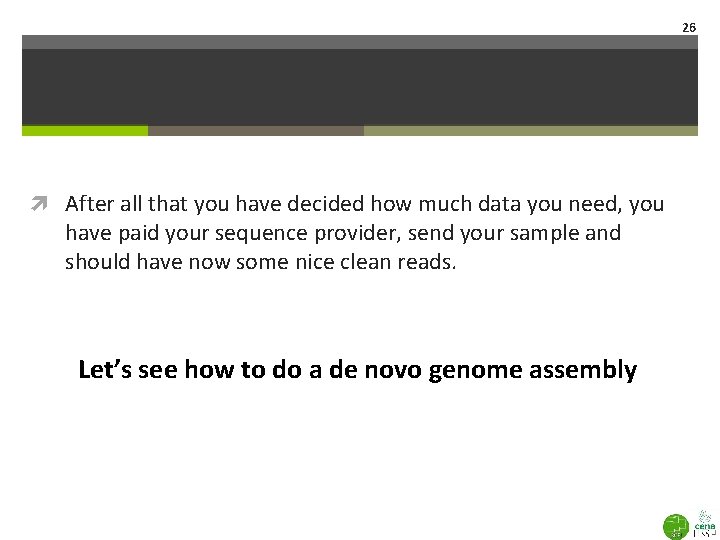Click the line starting 'After all that you'
Image resolution: width=720 pixels, height=540 pixels.
click(x=364, y=204)
